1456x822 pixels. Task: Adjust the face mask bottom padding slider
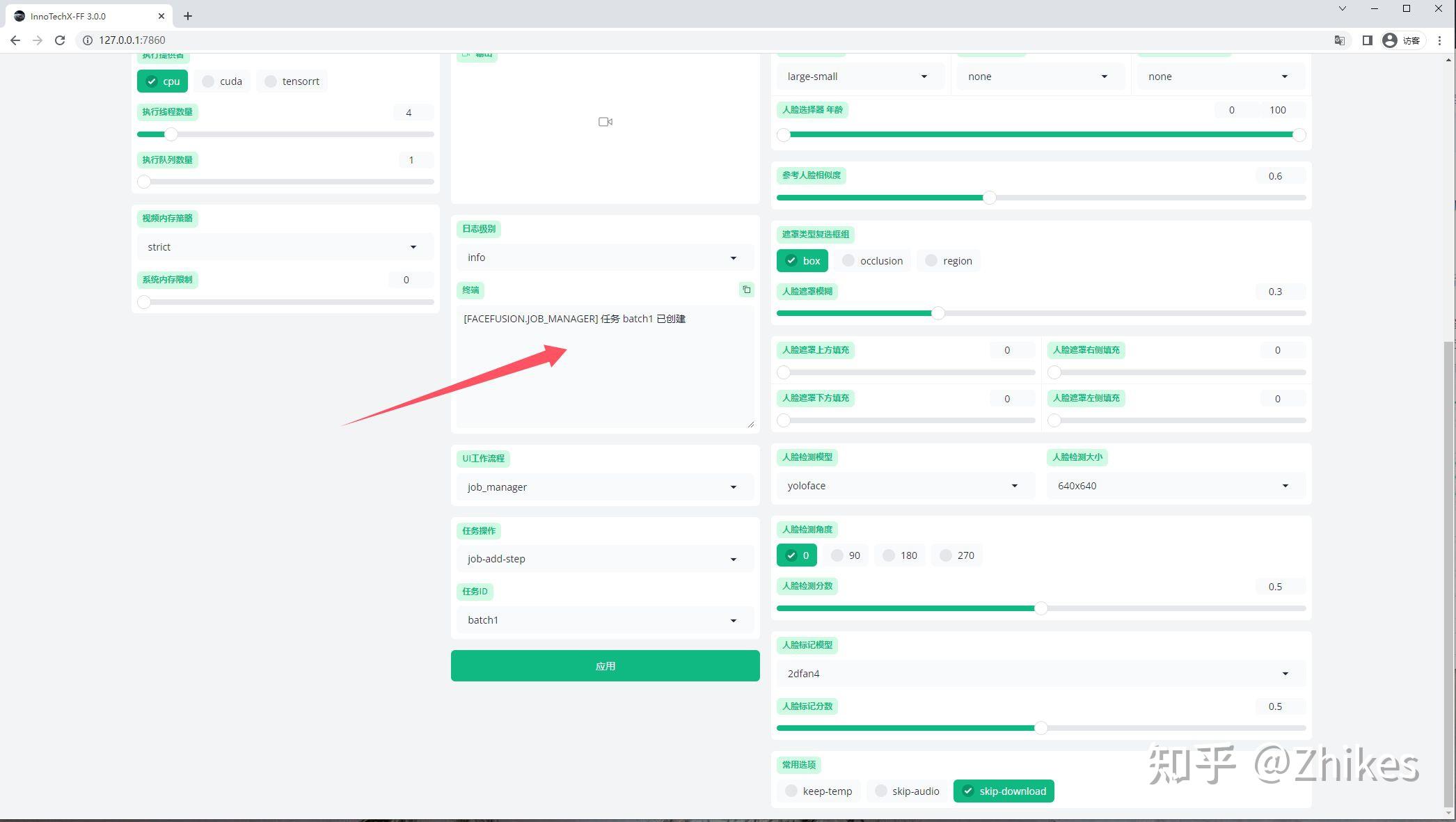(x=906, y=420)
